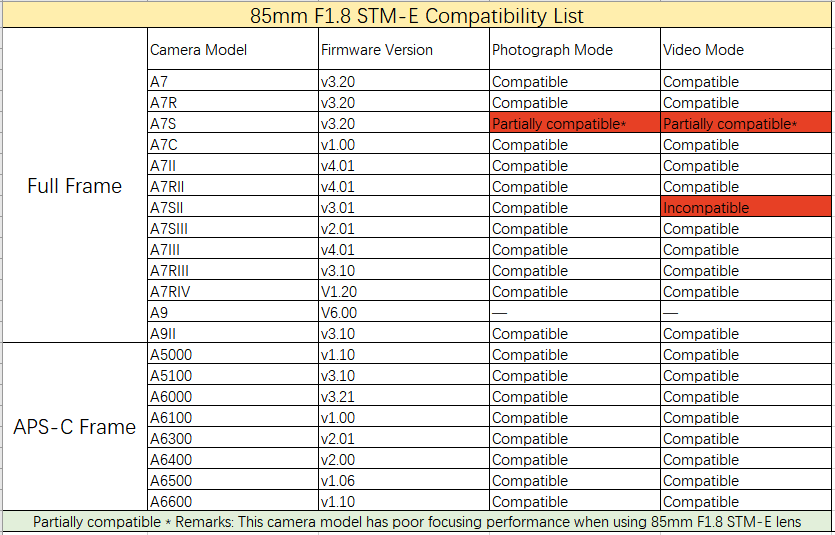Select the A6600 camera model cell
The image size is (835, 535).
coord(232,502)
